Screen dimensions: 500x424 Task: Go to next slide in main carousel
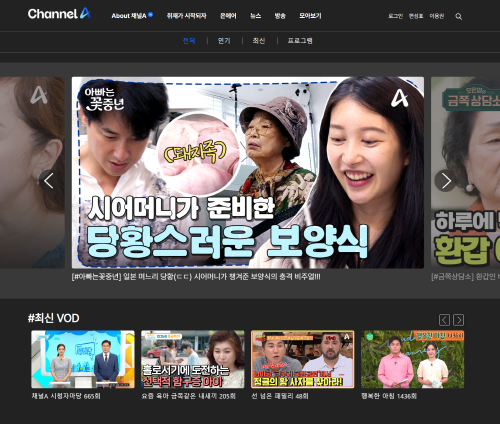[446, 181]
